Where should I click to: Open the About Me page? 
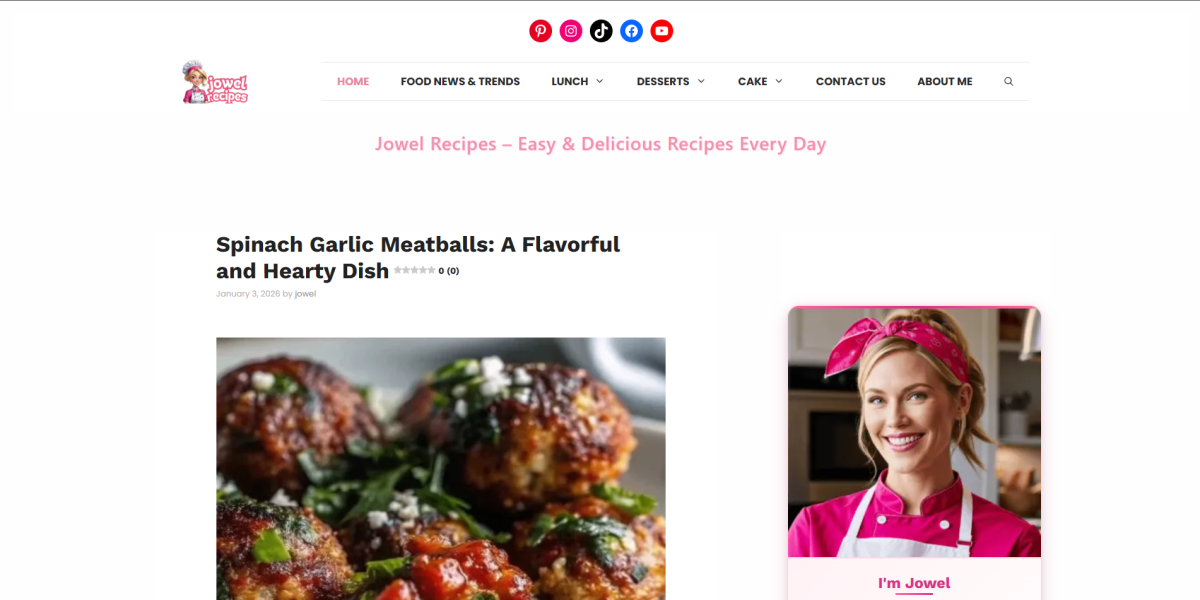944,82
